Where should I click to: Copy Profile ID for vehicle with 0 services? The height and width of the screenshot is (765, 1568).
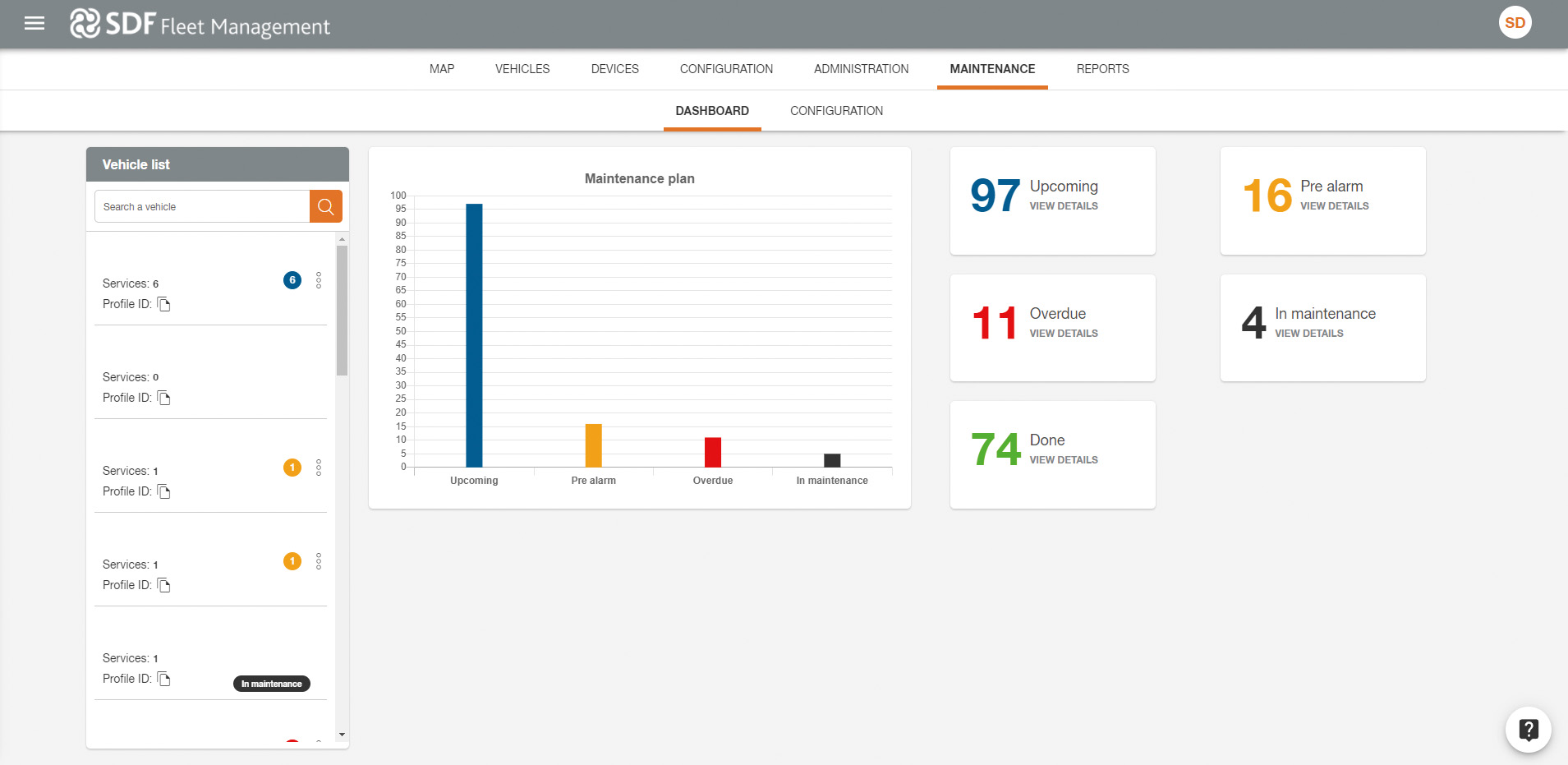(x=164, y=398)
